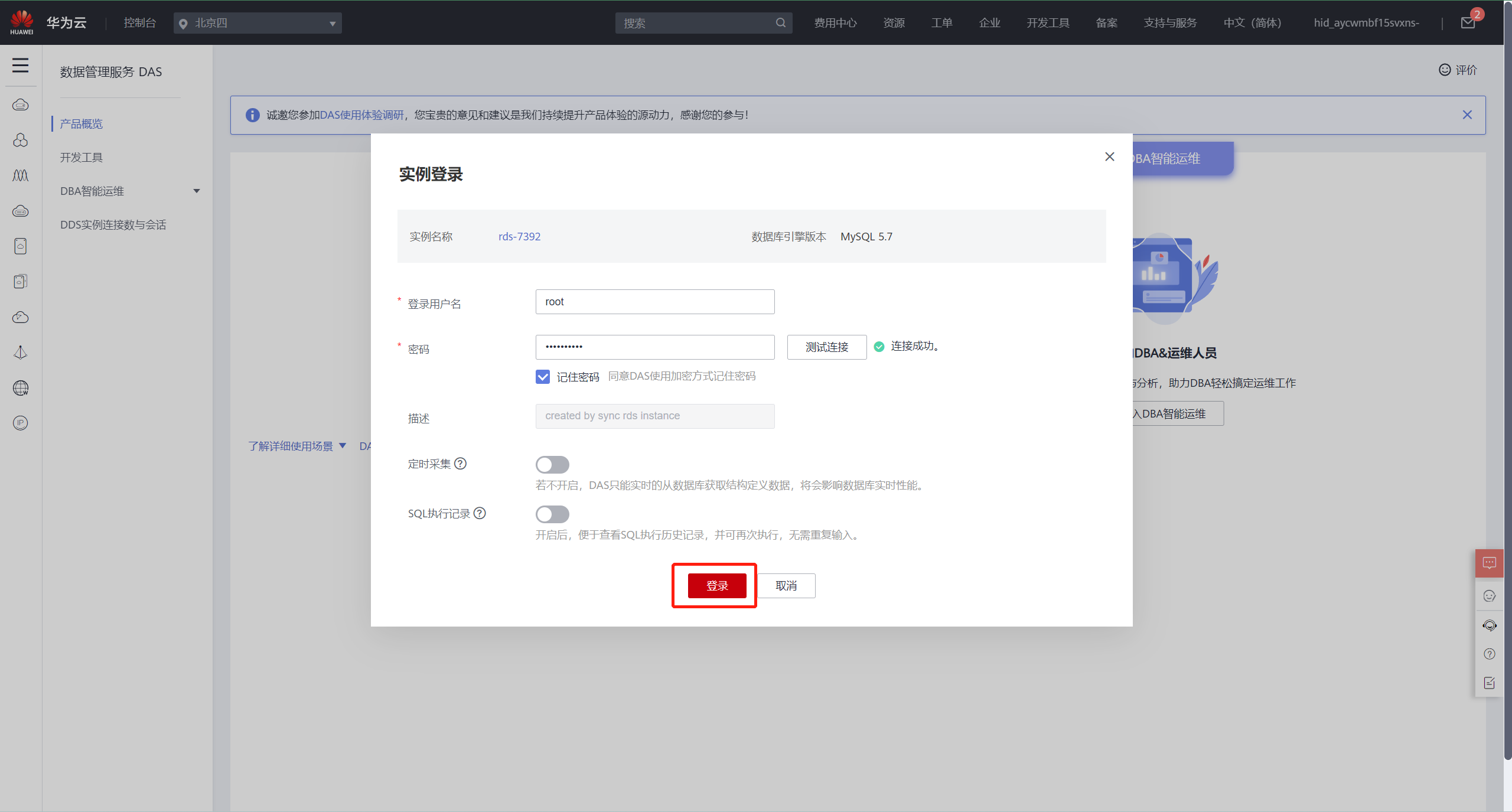The height and width of the screenshot is (812, 1512).
Task: Close the DAS survey info banner
Action: click(x=1467, y=115)
